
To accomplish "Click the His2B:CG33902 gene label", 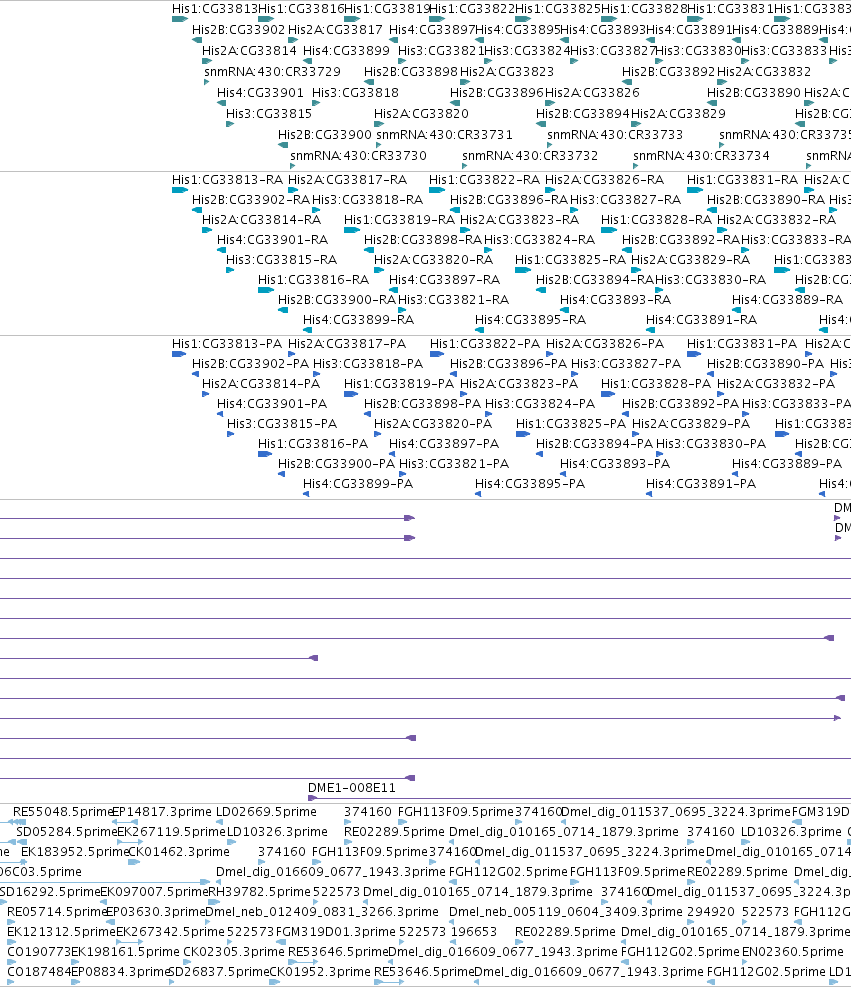I will tap(239, 30).
